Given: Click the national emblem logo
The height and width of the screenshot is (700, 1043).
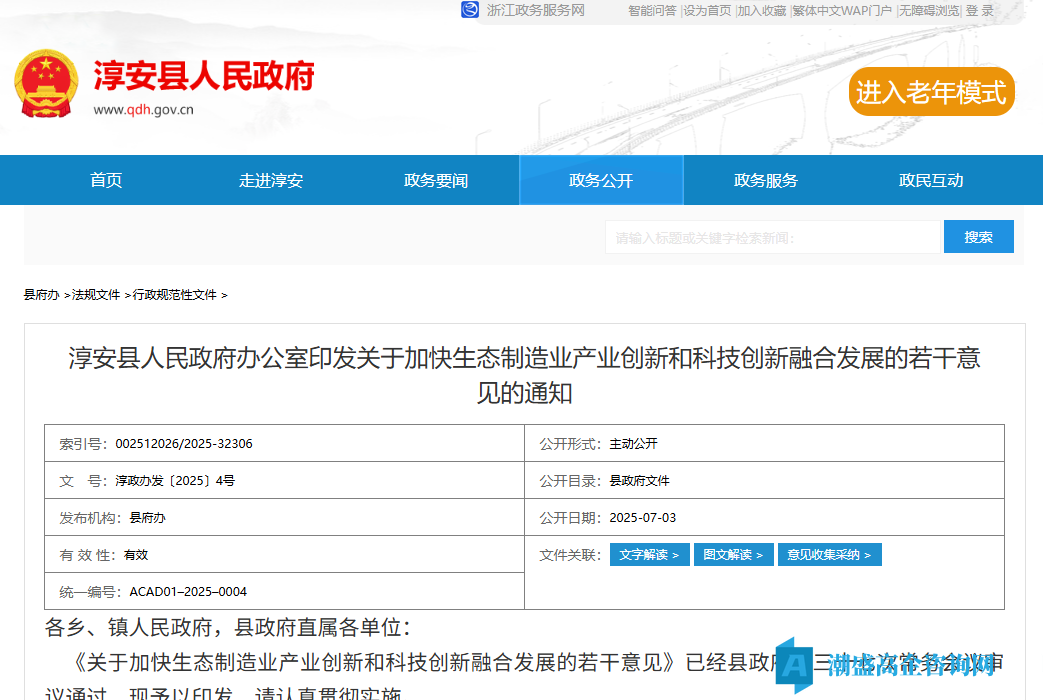Looking at the screenshot, I should [46, 85].
